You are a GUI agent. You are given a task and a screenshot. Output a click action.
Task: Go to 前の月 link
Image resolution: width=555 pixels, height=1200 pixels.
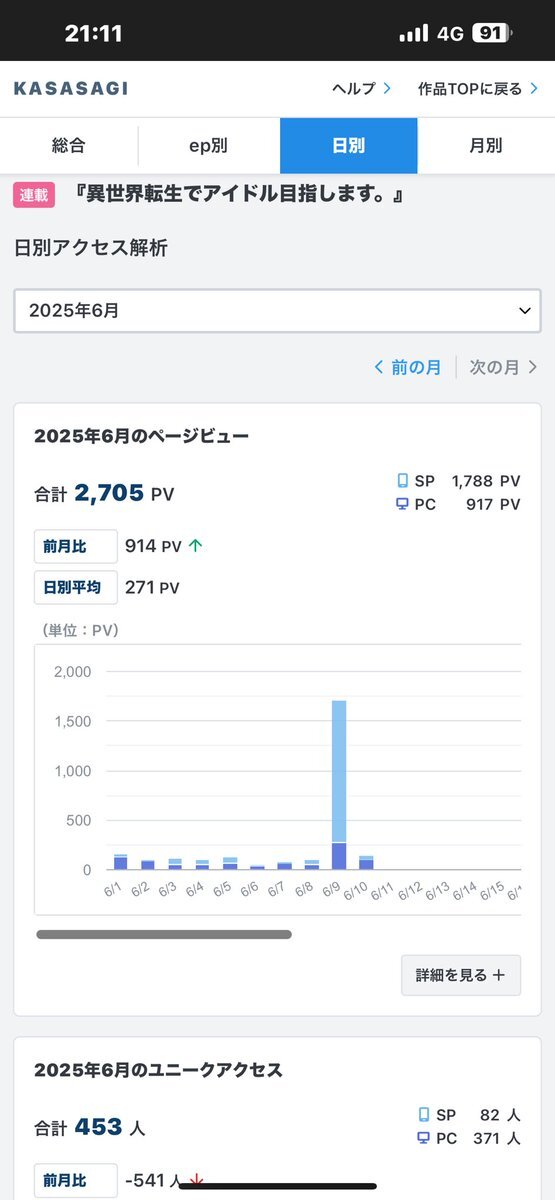pos(407,367)
